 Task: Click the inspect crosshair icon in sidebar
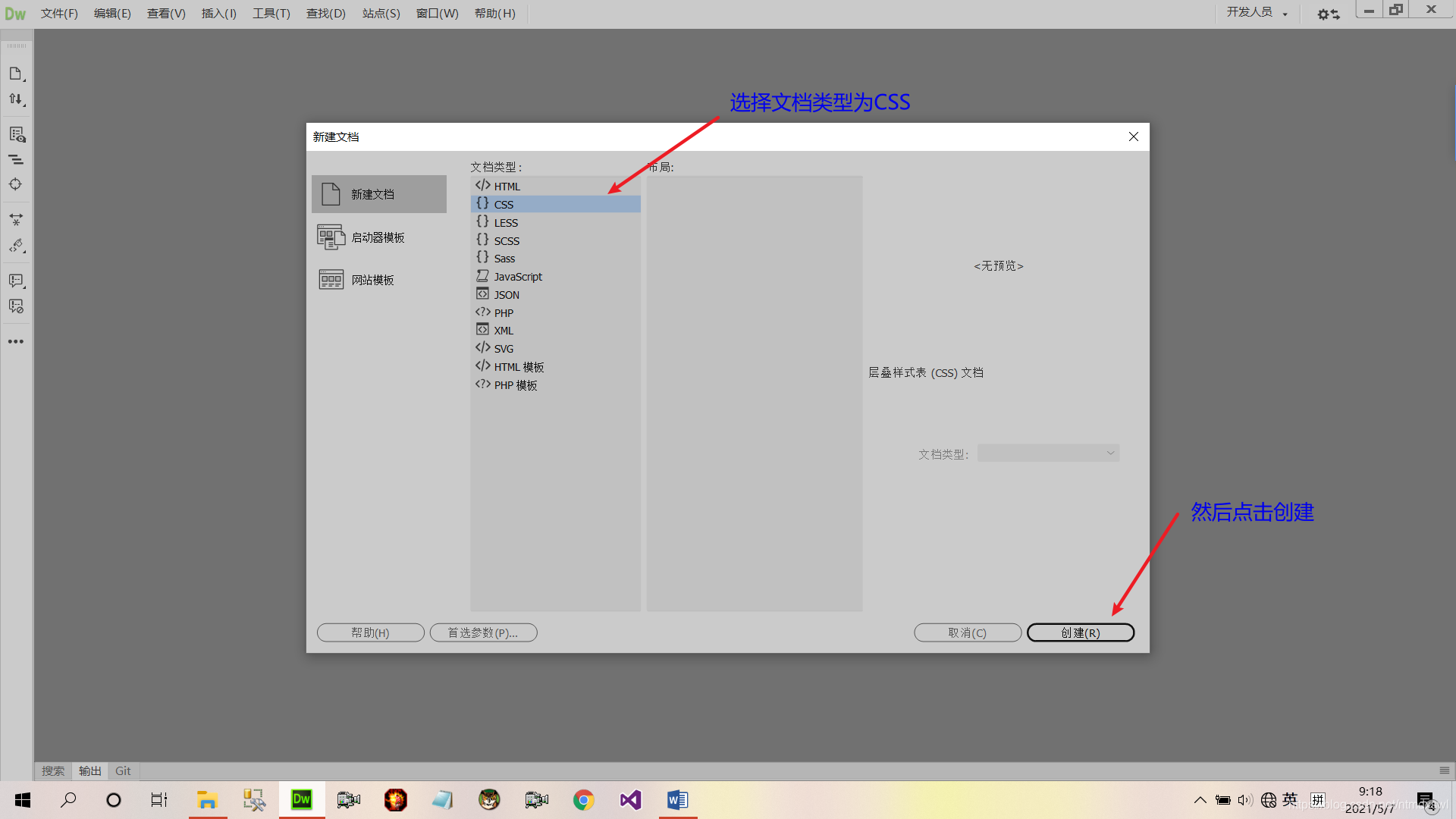tap(16, 184)
